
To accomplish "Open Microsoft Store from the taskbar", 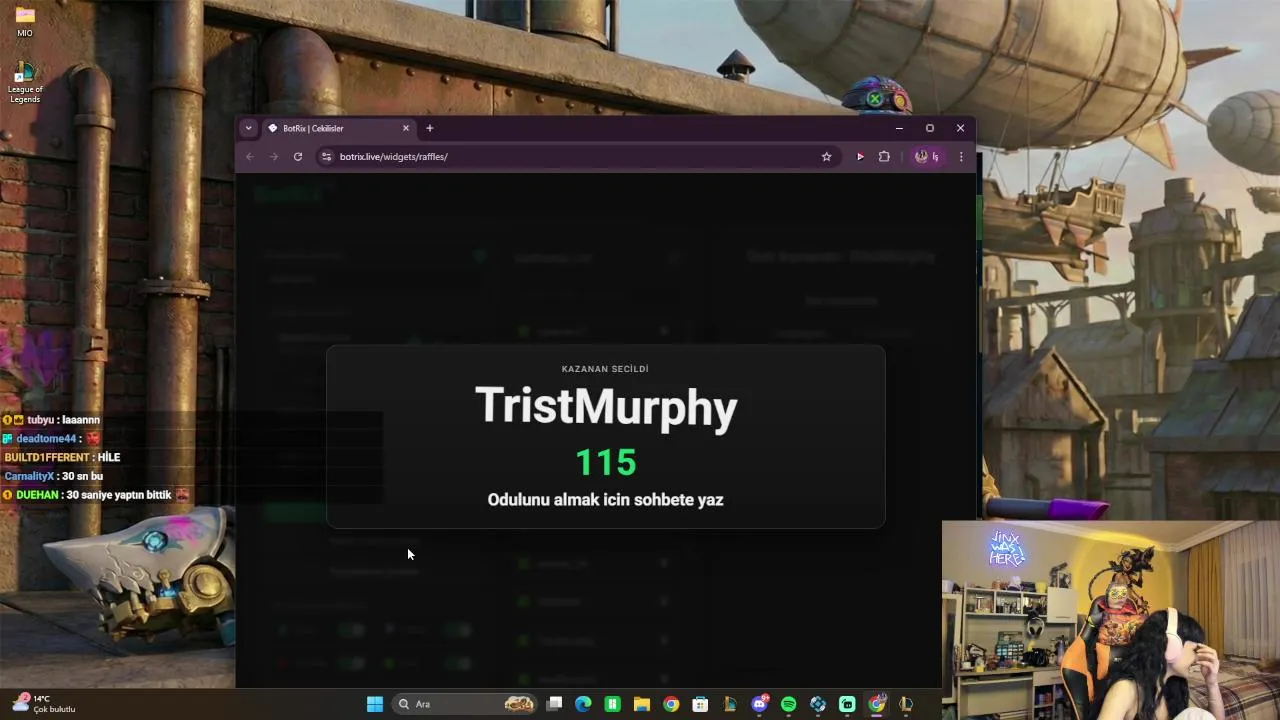I will pos(700,704).
